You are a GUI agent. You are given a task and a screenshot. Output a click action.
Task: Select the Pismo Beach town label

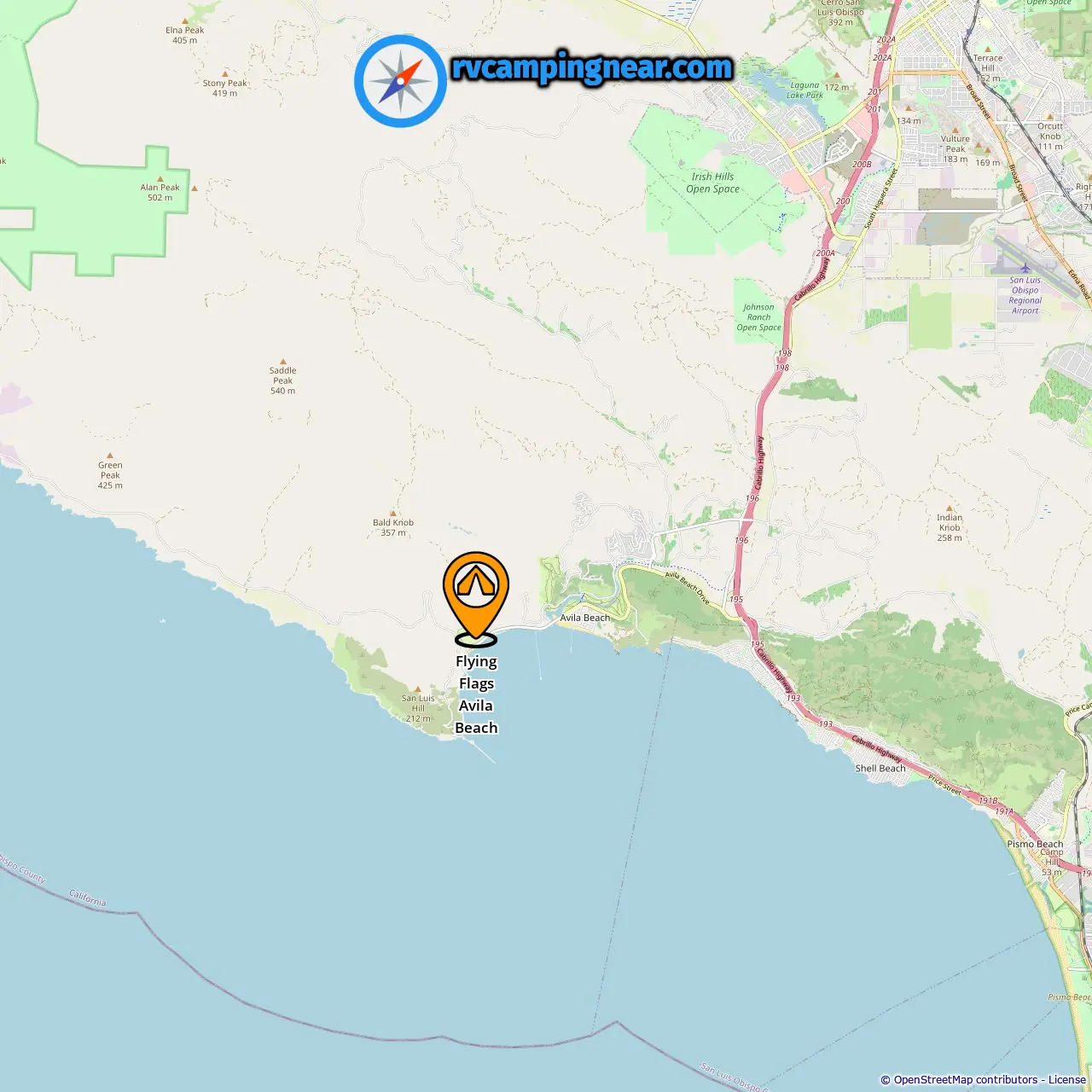(1035, 844)
